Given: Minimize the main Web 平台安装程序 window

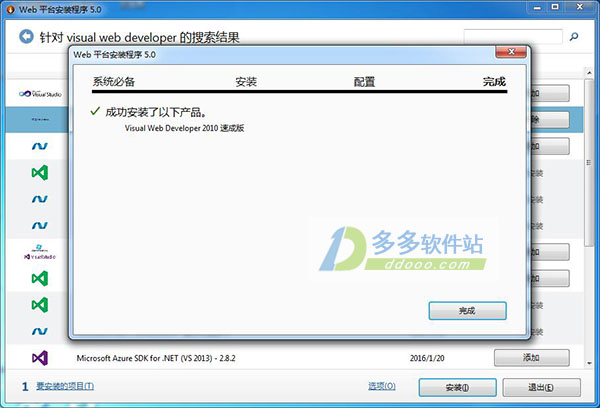Looking at the screenshot, I should (537, 7).
